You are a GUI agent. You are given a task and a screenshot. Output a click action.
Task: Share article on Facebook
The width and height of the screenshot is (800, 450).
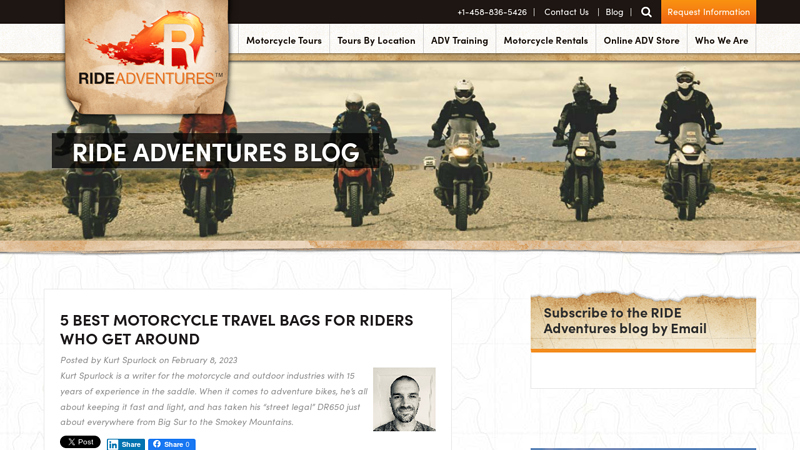point(172,444)
